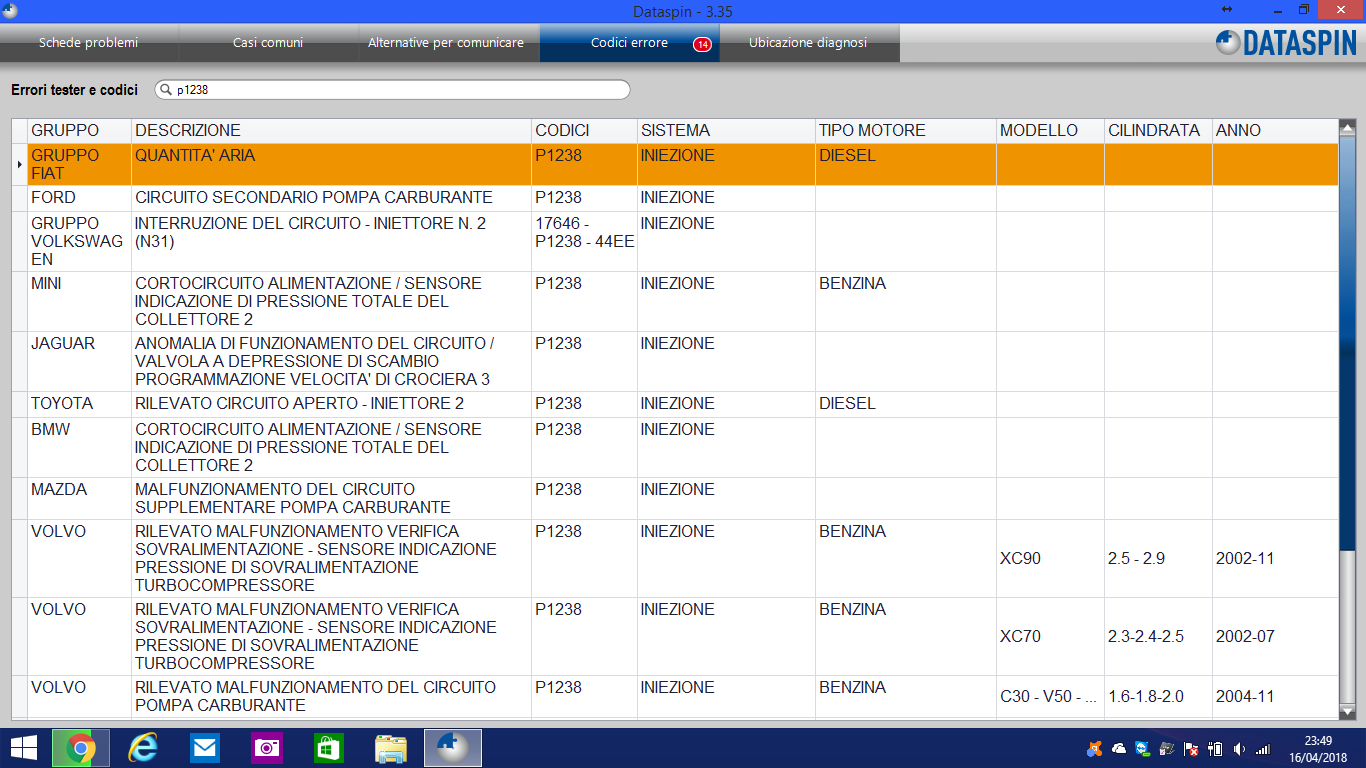This screenshot has width=1366, height=768.
Task: Select the MAZDA row
Action: click(675, 498)
